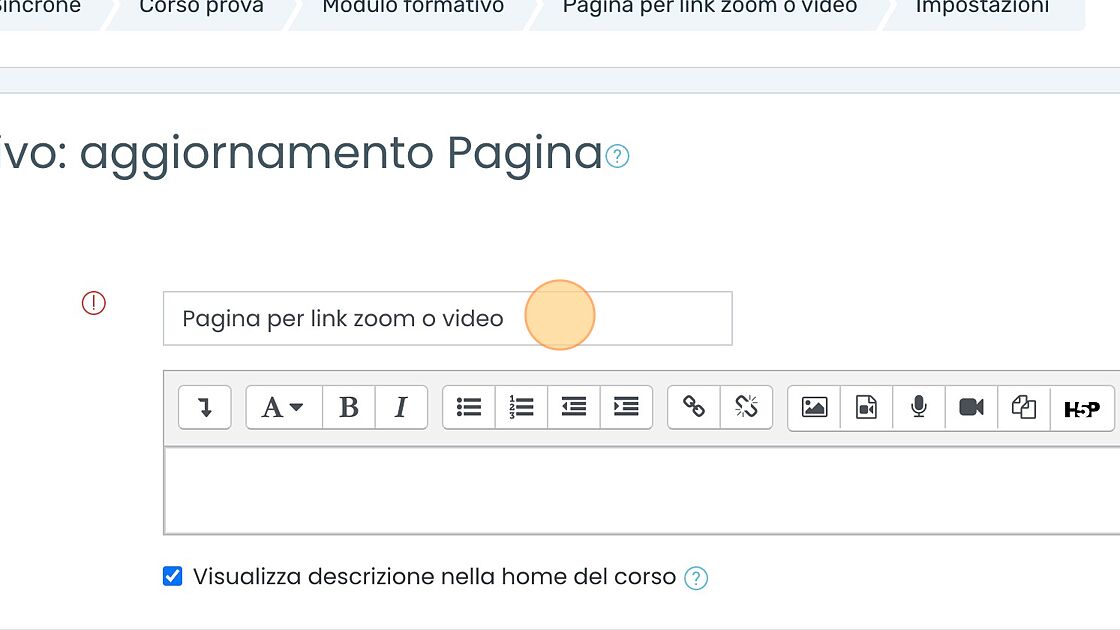Insert an unordered bullet list

469,407
